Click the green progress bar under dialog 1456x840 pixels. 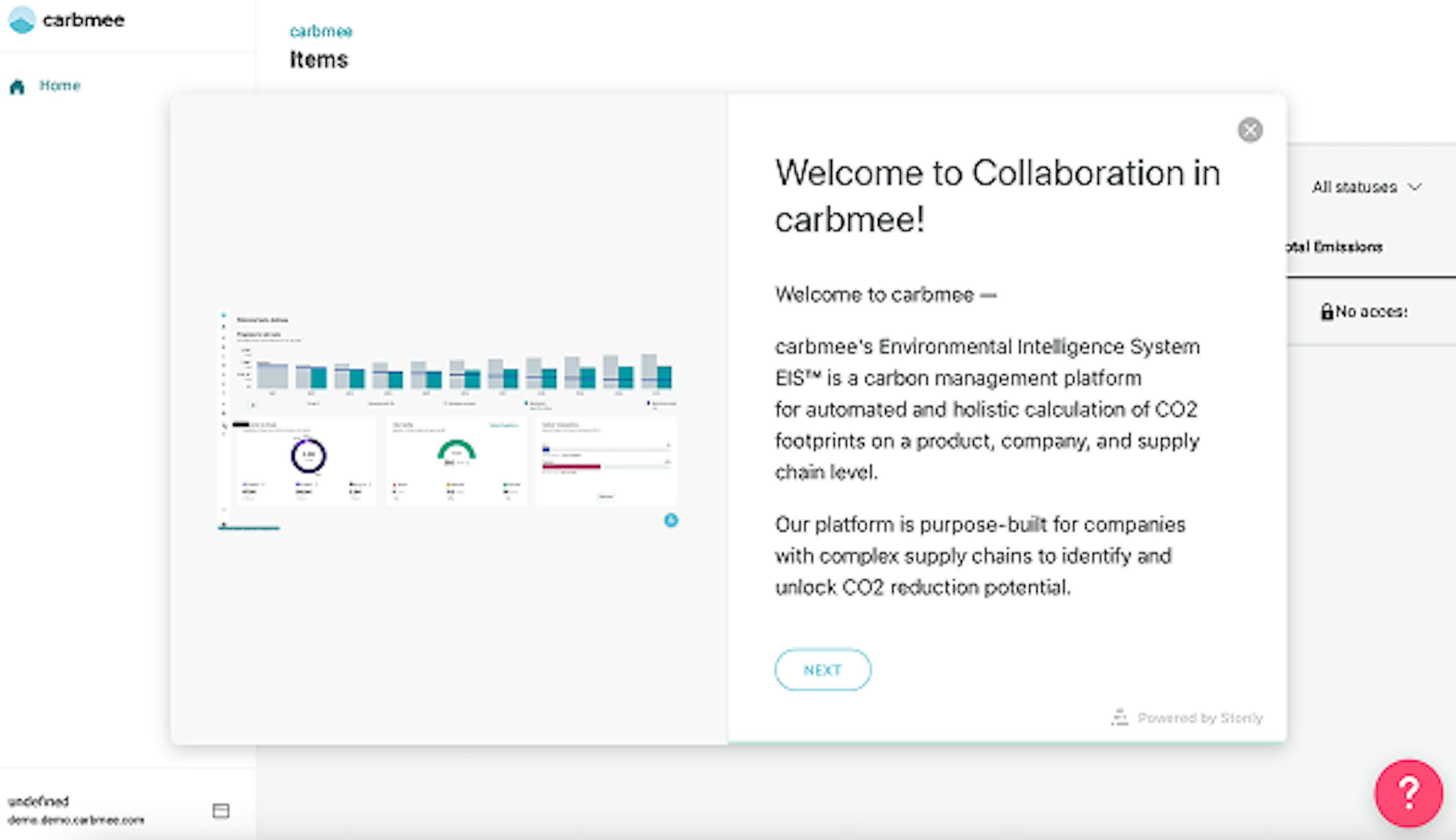pyautogui.click(x=1006, y=743)
